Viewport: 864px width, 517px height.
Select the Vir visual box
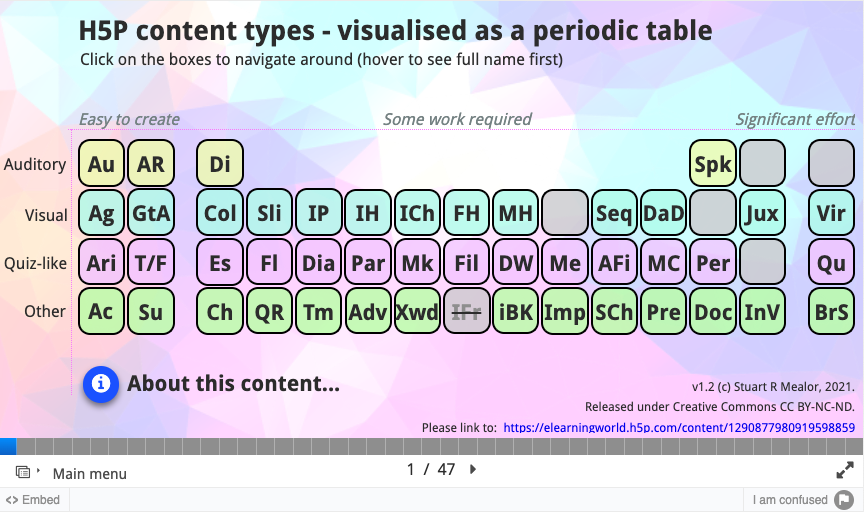(831, 213)
